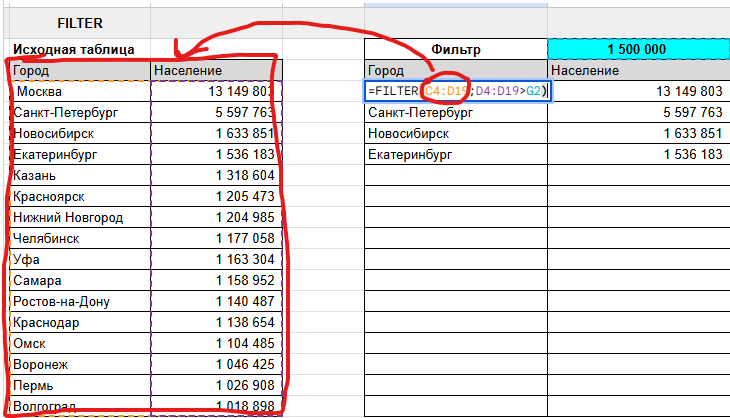The height and width of the screenshot is (418, 730).
Task: Select the cyan 1 500 000 threshold cell
Action: (638, 49)
